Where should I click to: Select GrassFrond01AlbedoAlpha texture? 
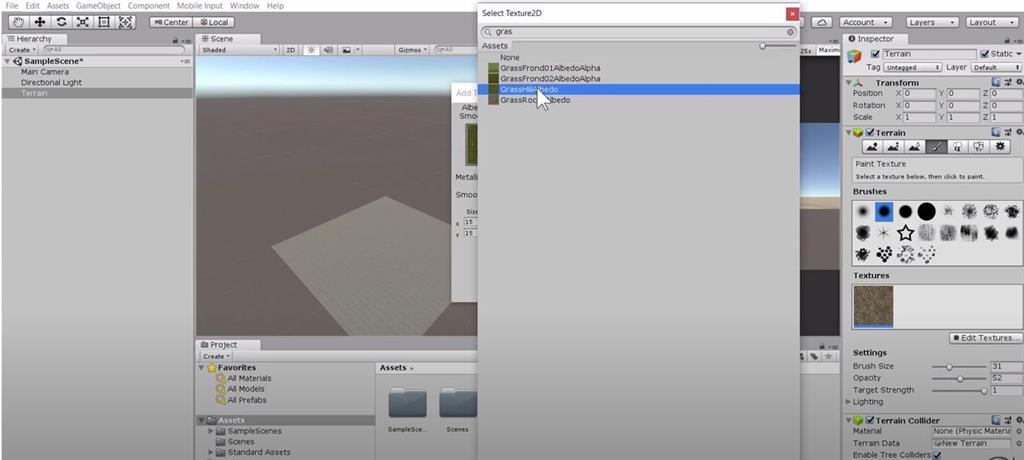click(550, 68)
